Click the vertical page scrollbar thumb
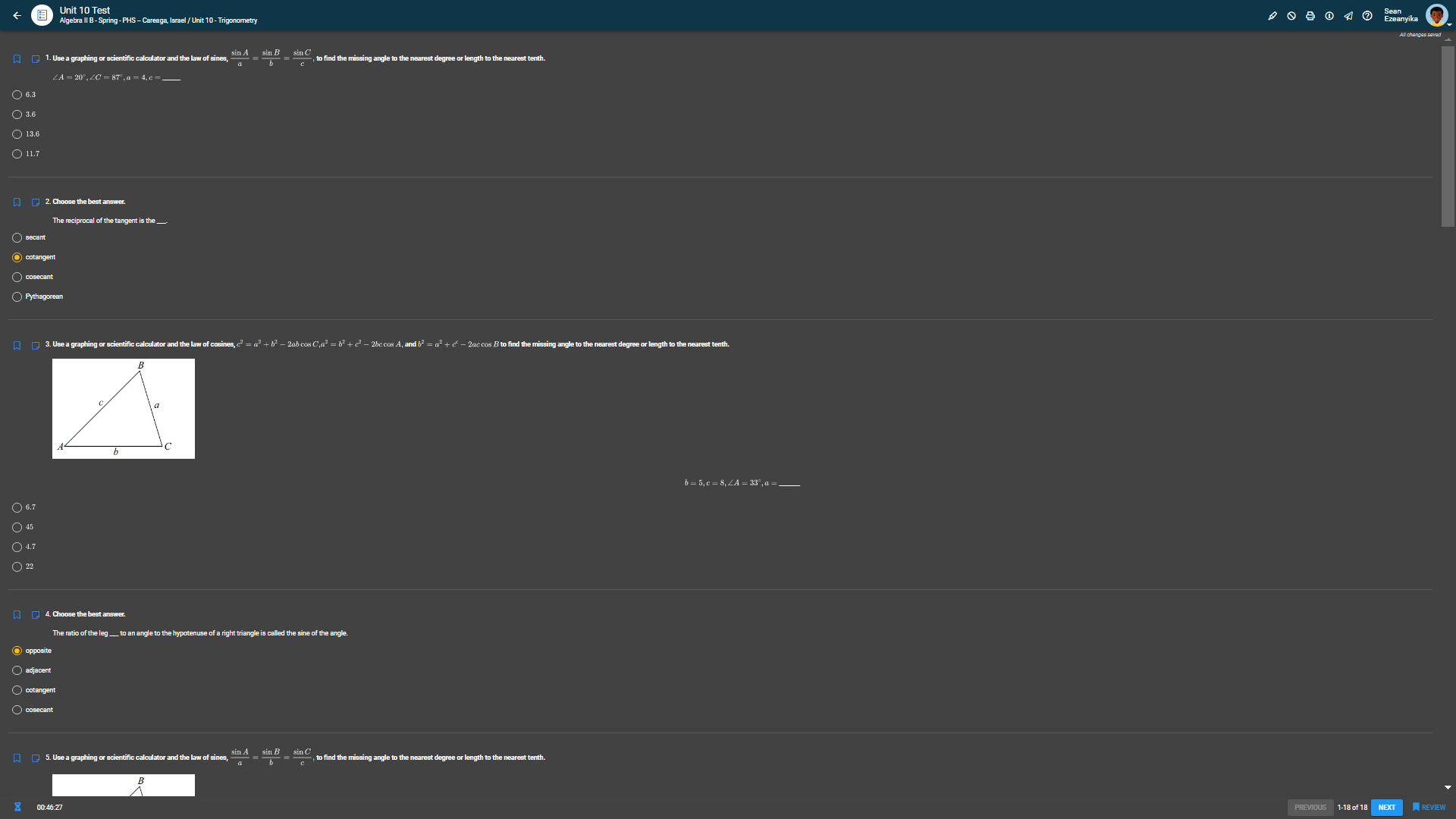The width and height of the screenshot is (1456, 819). (x=1448, y=136)
